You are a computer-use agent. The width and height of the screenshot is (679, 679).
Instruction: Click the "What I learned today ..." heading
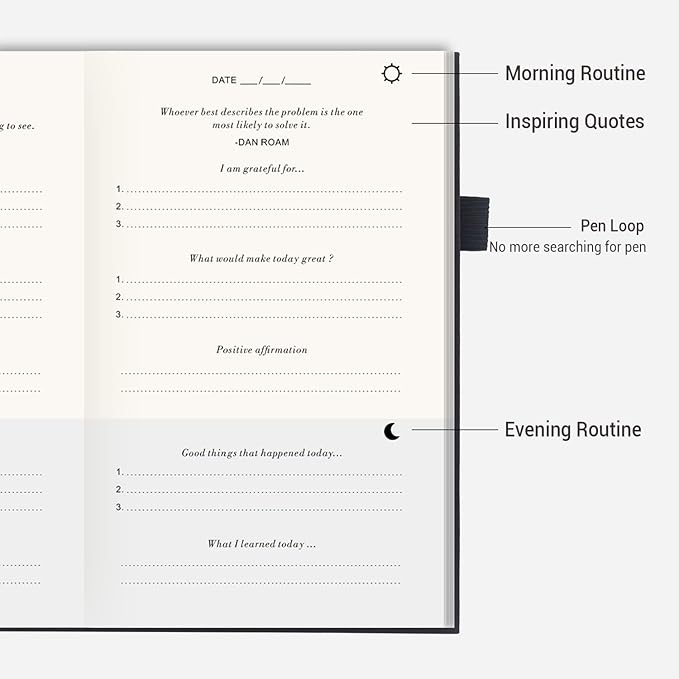[x=262, y=544]
